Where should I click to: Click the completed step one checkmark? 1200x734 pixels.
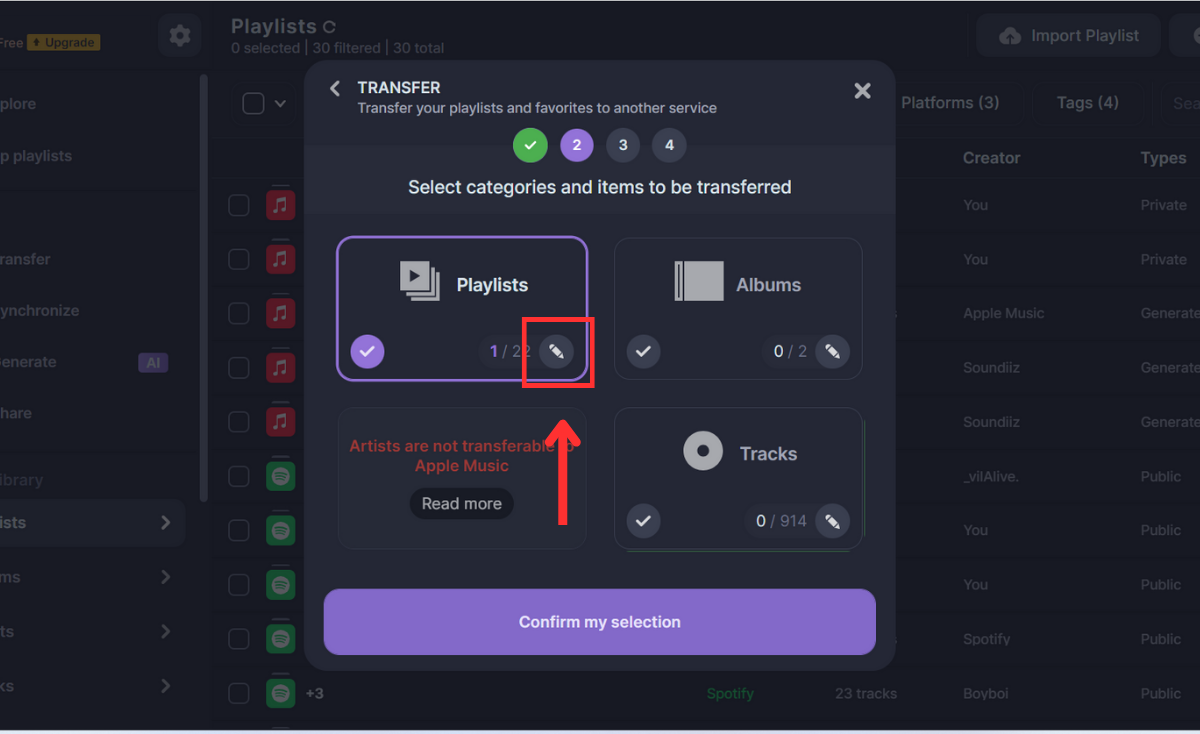(x=530, y=145)
